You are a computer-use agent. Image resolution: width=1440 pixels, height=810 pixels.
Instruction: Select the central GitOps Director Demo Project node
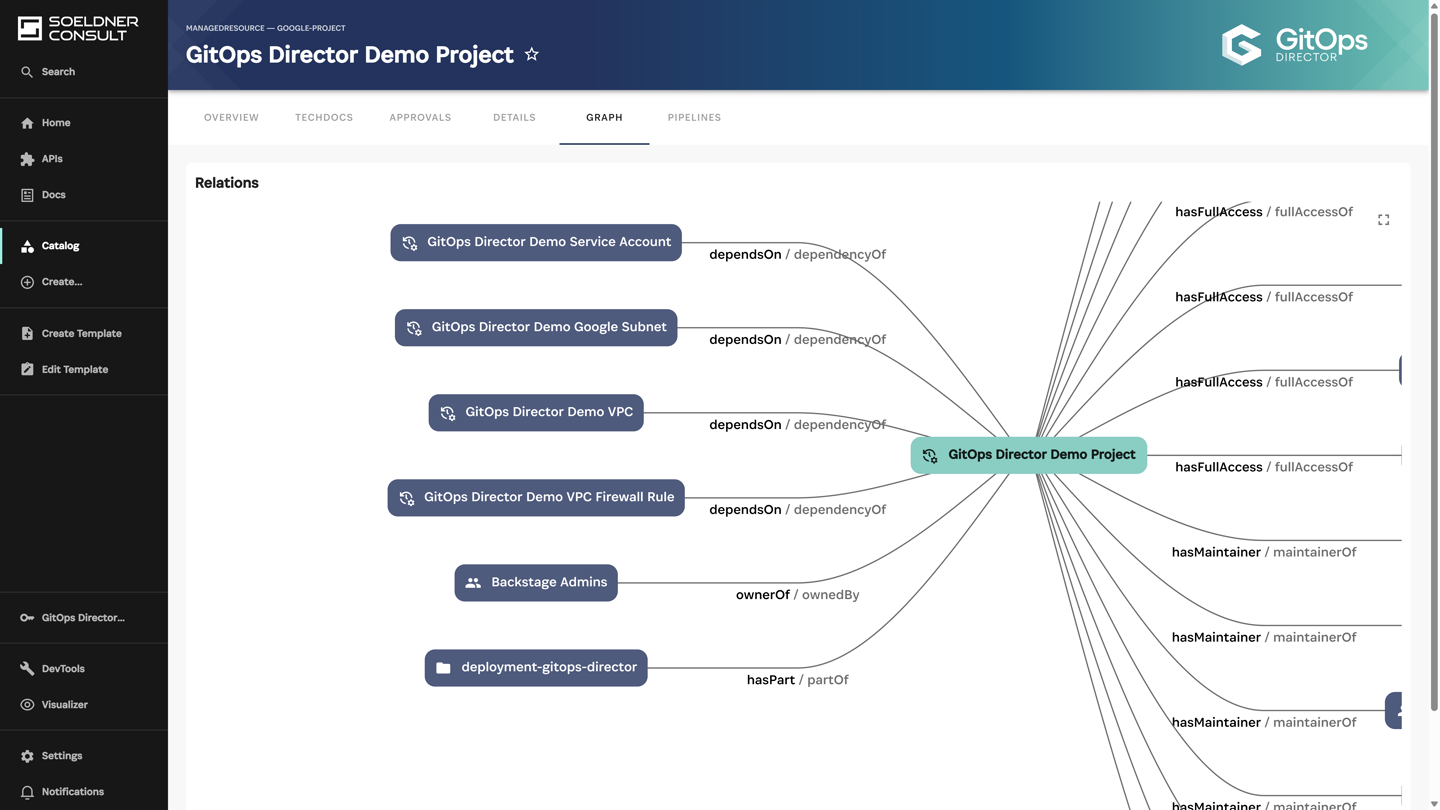click(x=1029, y=455)
